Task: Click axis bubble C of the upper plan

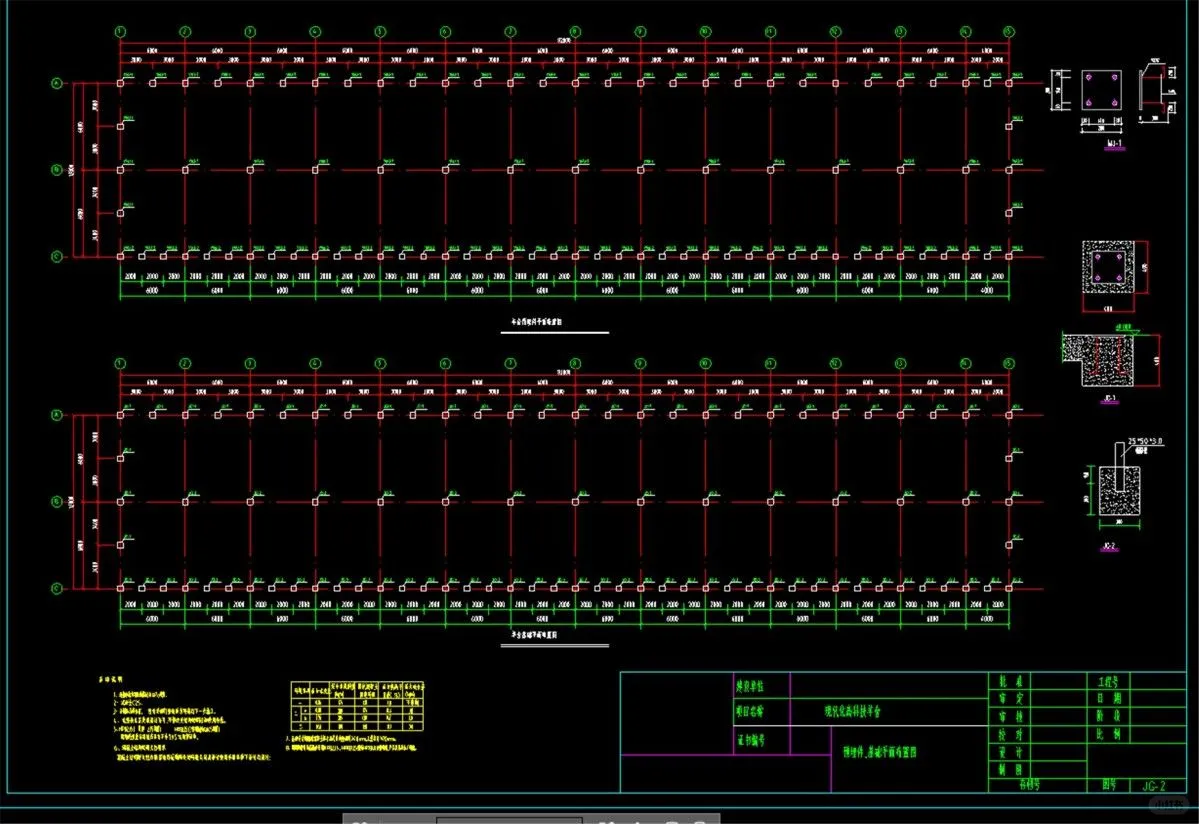Action: (x=57, y=257)
